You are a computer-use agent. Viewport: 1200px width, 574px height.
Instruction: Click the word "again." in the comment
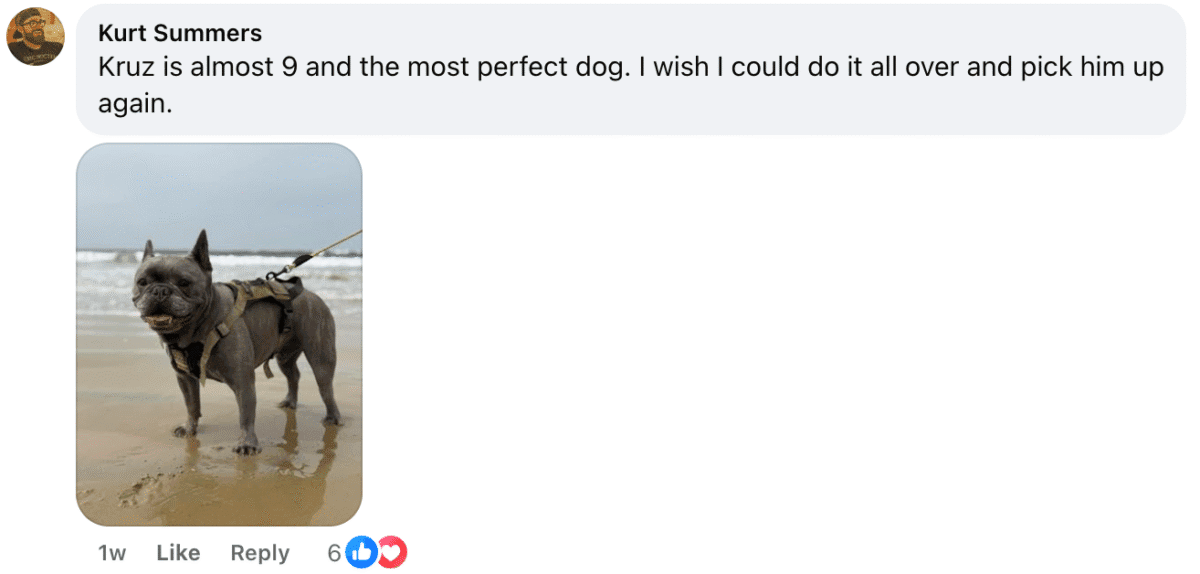point(135,105)
